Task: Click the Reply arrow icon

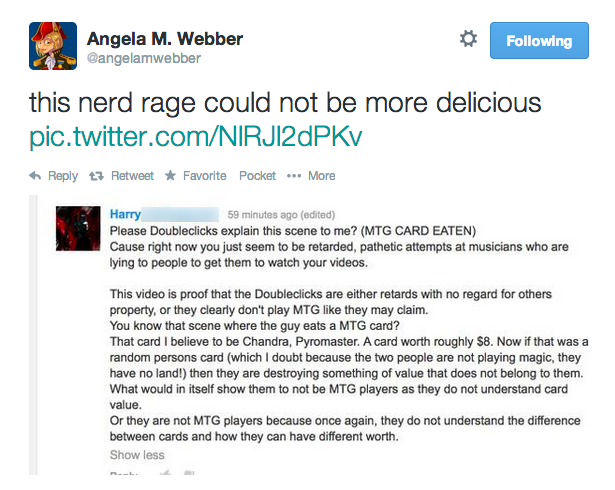Action: [35, 176]
